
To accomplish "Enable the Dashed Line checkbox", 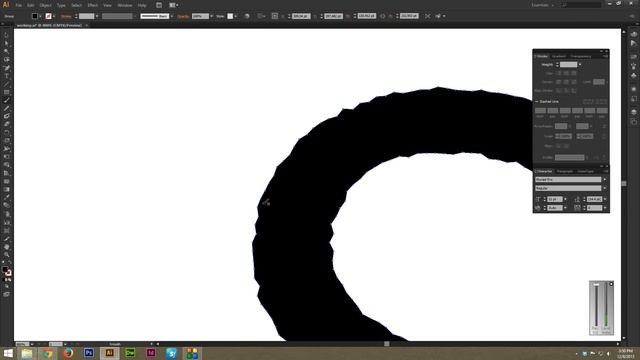I will (x=537, y=102).
